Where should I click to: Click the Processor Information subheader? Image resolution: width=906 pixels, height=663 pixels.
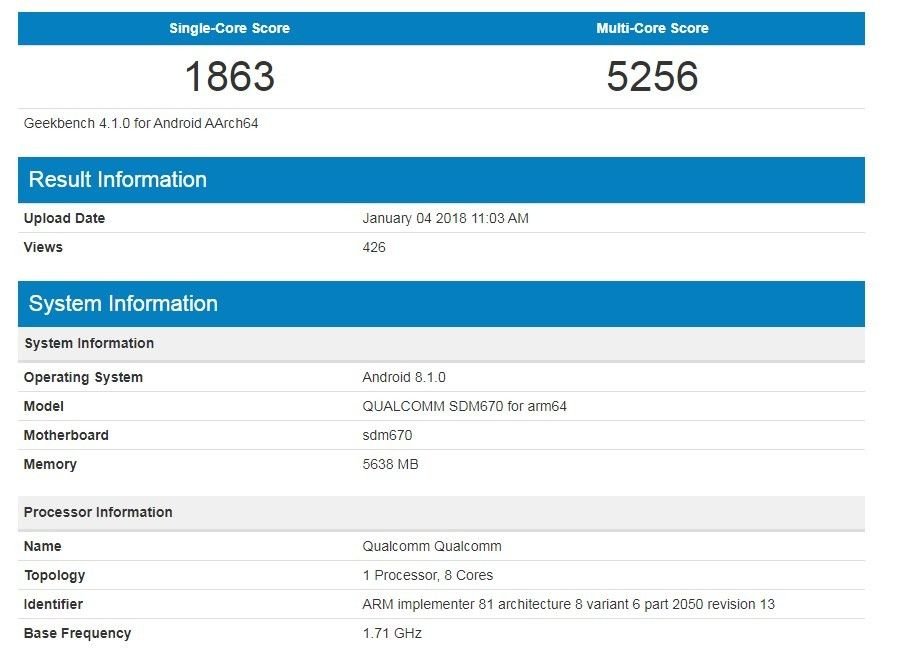pos(441,513)
